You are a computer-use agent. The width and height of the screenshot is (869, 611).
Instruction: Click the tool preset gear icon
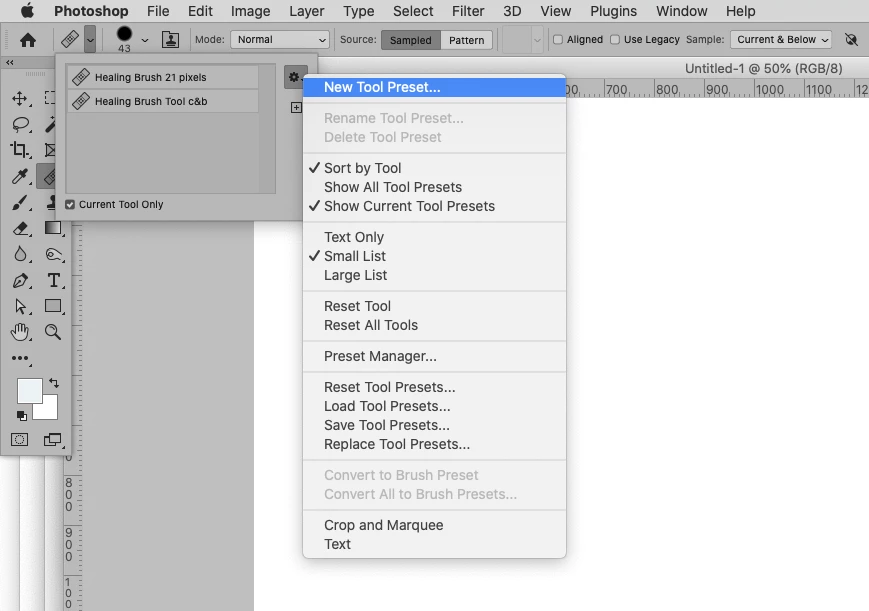click(294, 77)
